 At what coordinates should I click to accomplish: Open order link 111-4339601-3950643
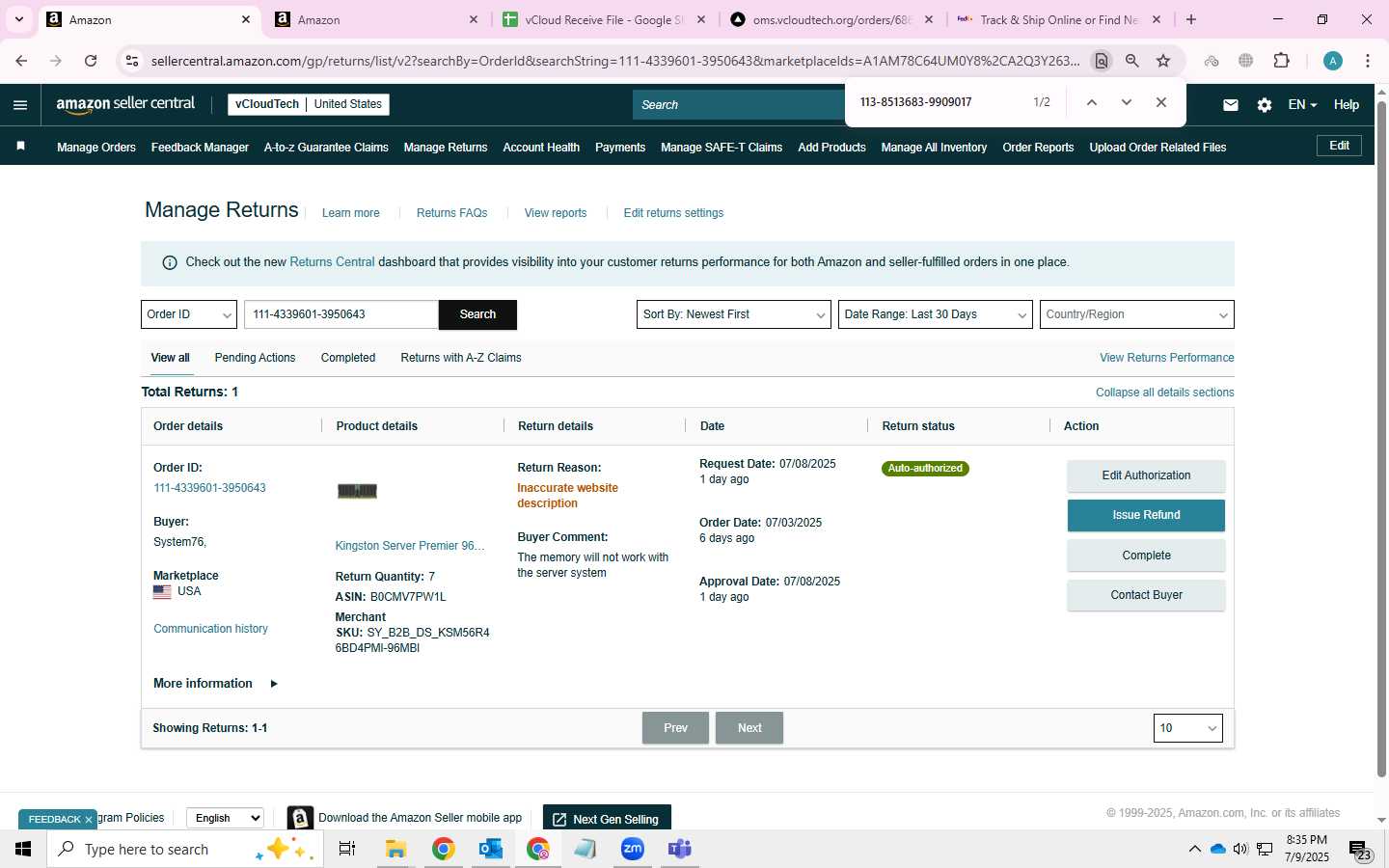pos(209,488)
